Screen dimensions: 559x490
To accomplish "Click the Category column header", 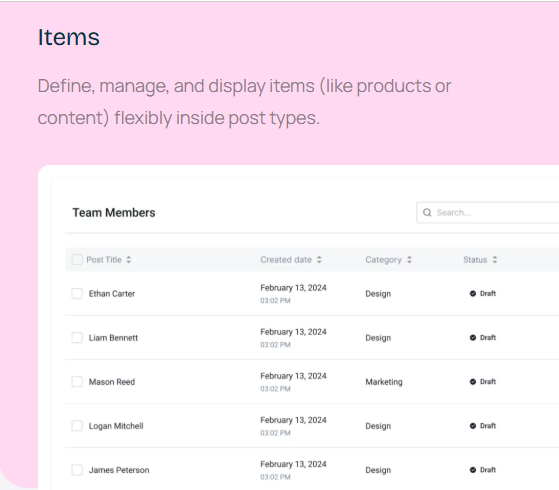I will (x=383, y=260).
